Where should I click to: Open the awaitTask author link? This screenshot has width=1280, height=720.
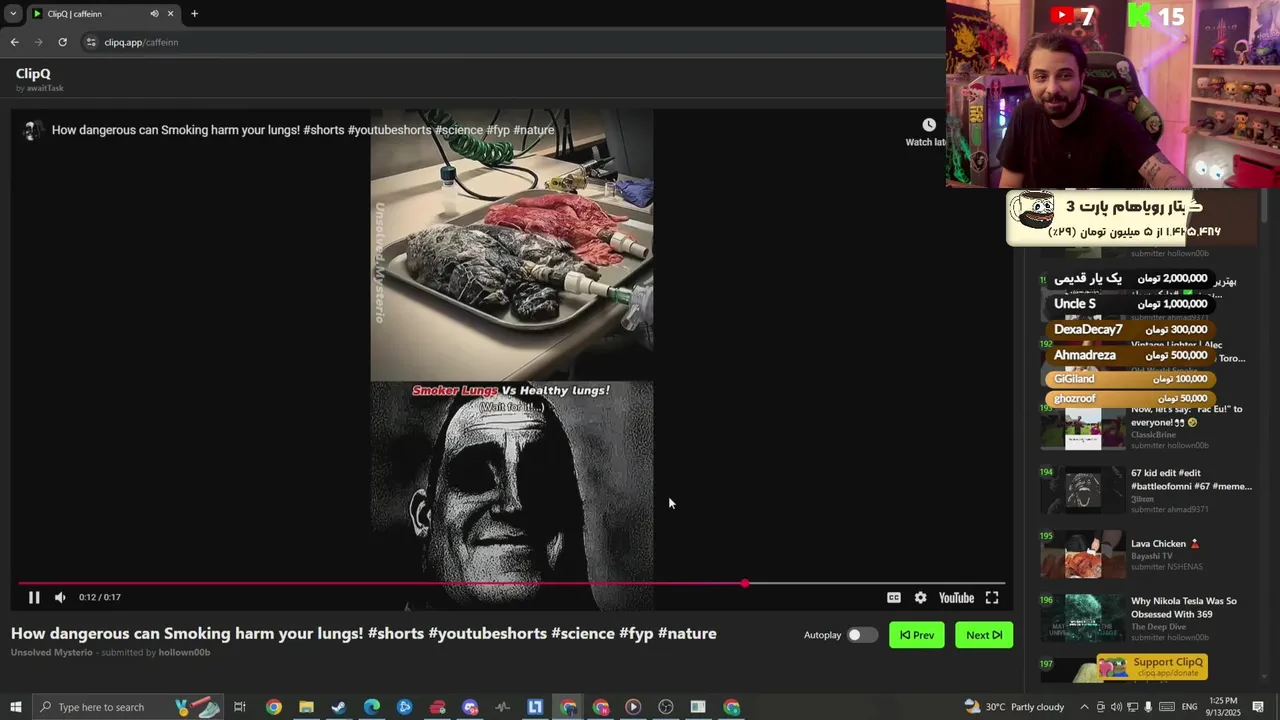pyautogui.click(x=45, y=88)
